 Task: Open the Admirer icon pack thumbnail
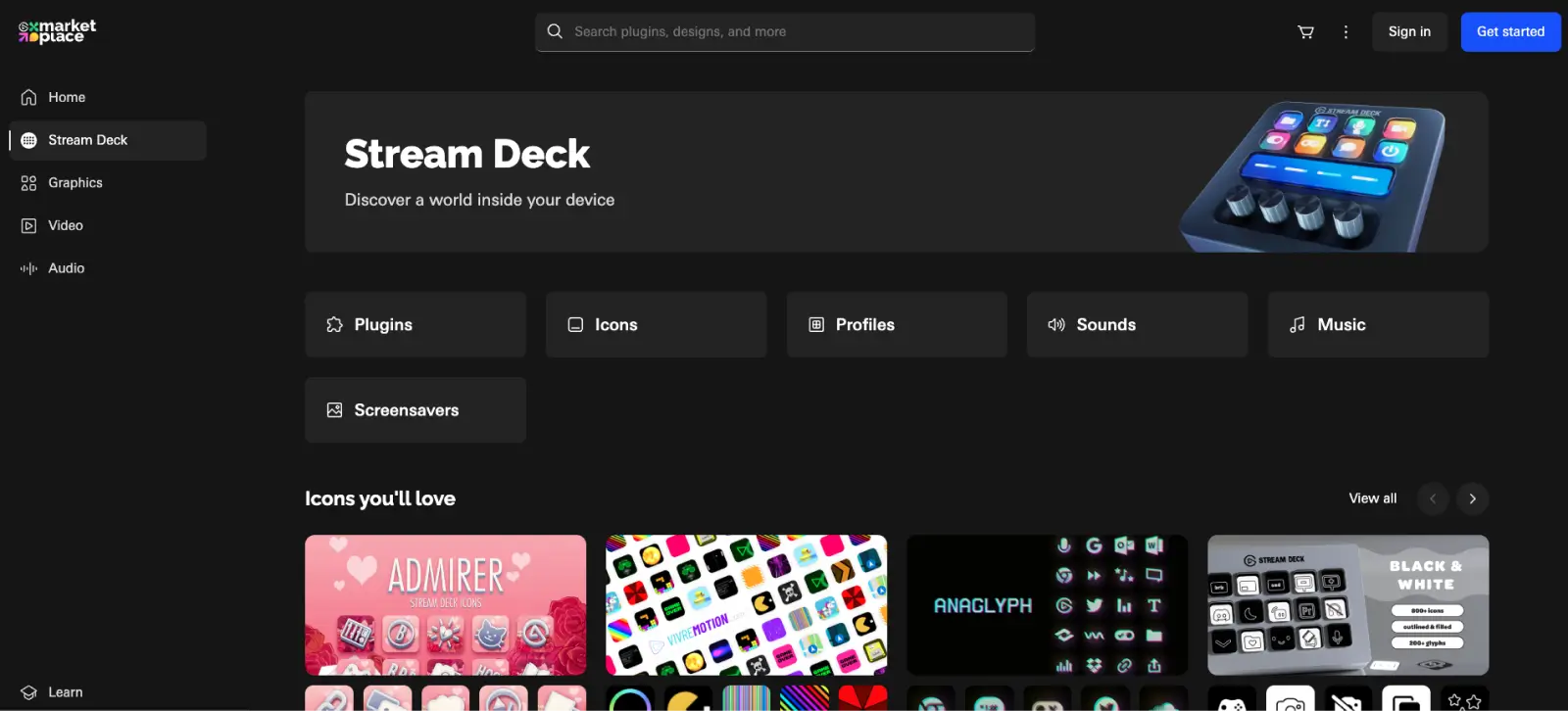pos(445,604)
